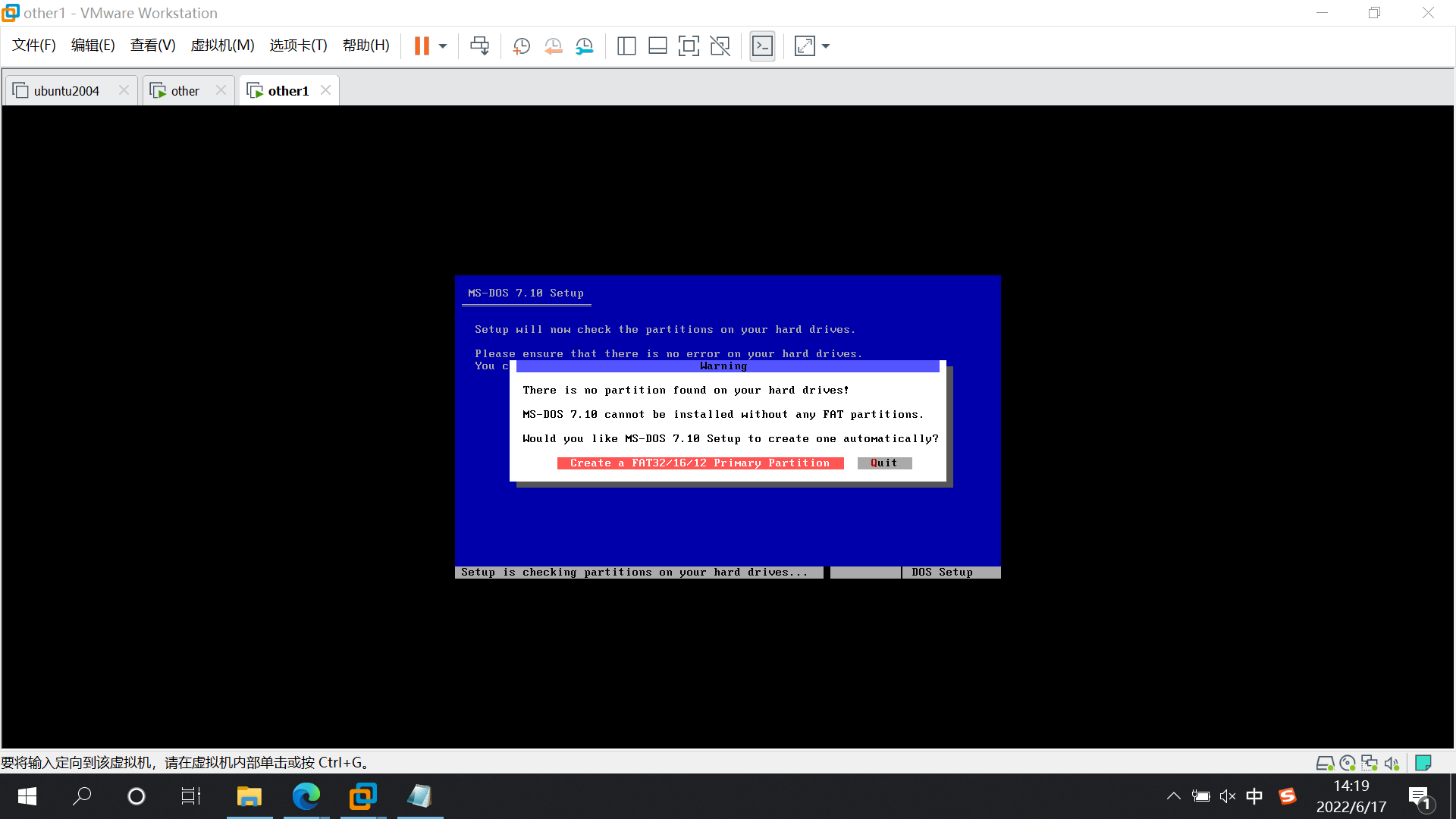This screenshot has width=1456, height=819.
Task: Toggle the library sidebar visibility
Action: [626, 45]
